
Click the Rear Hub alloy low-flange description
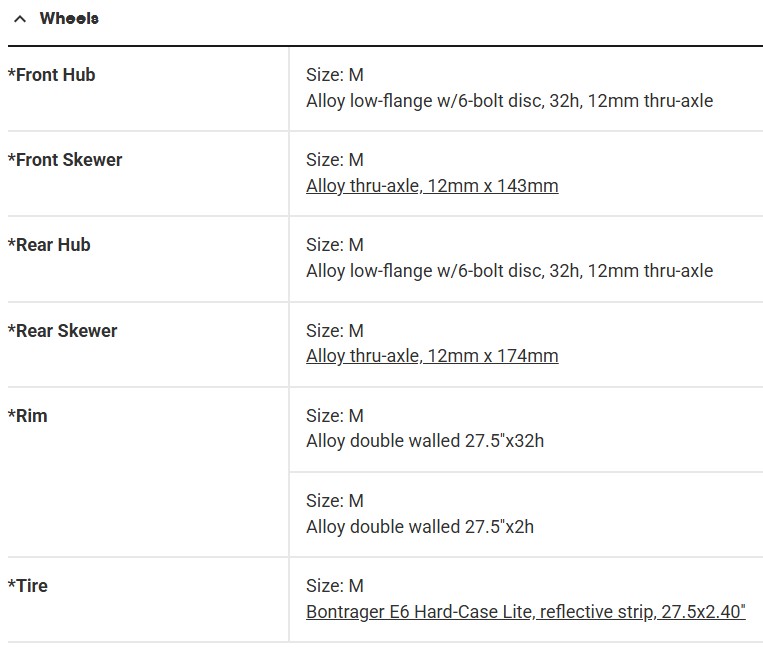pyautogui.click(x=509, y=271)
